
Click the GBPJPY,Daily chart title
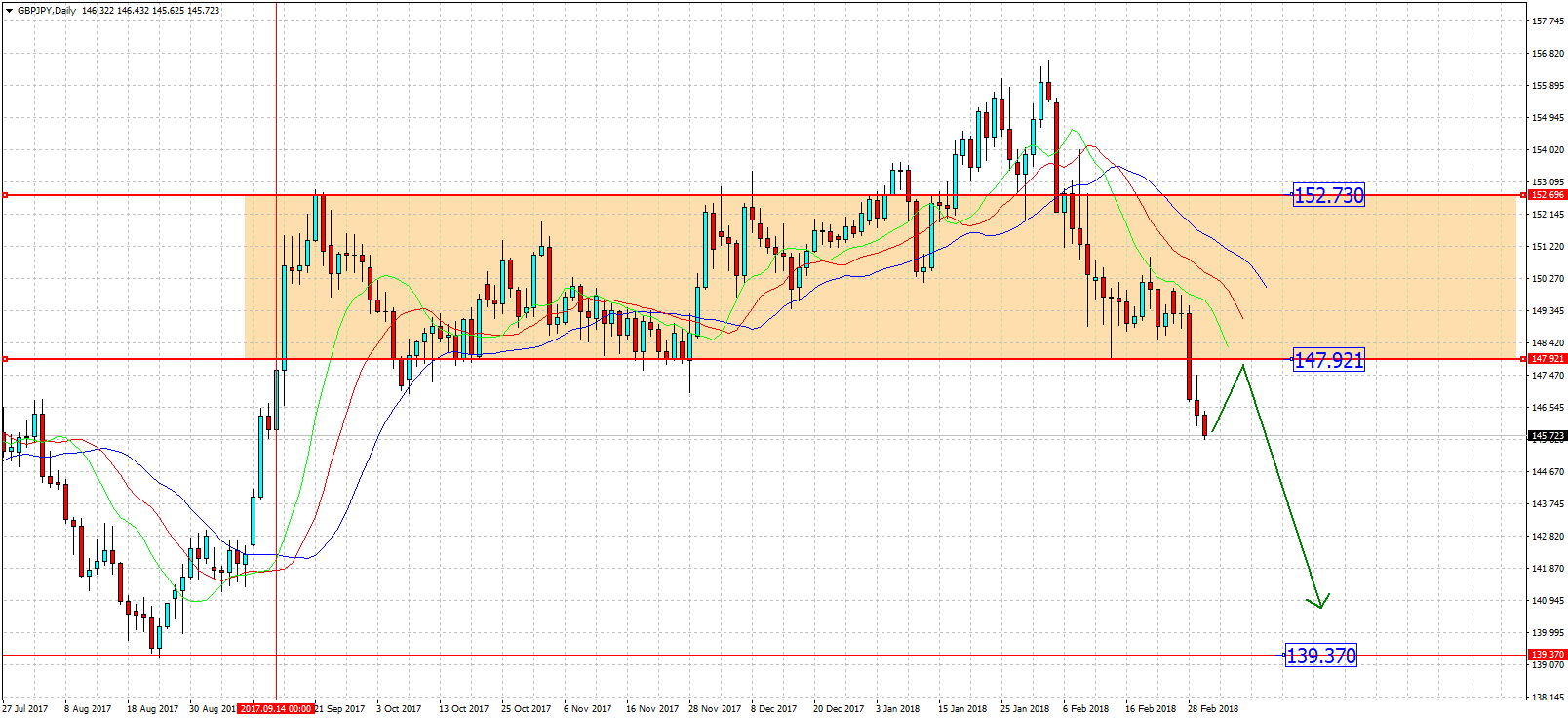[x=47, y=11]
